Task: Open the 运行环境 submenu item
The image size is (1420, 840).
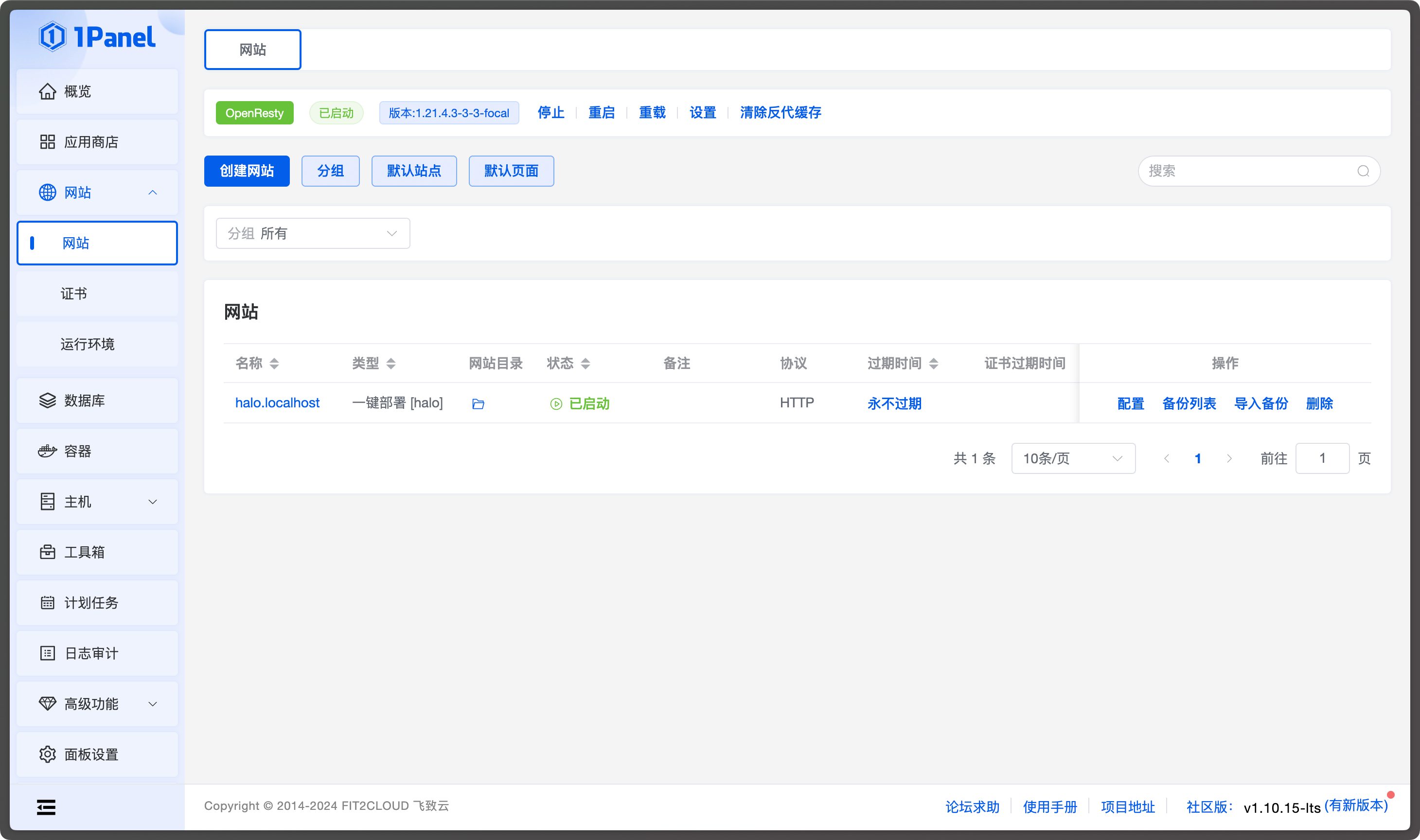Action: (88, 344)
